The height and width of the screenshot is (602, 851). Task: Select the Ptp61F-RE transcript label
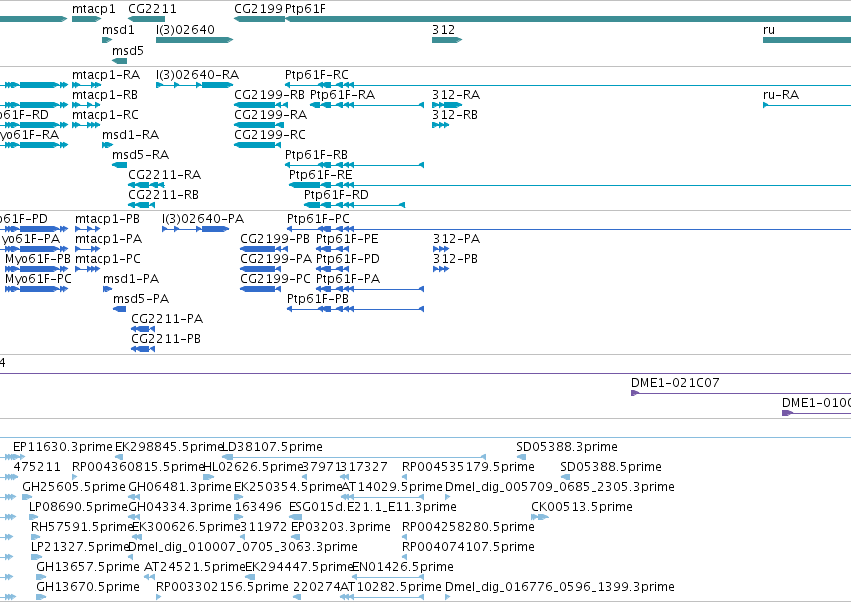[320, 175]
